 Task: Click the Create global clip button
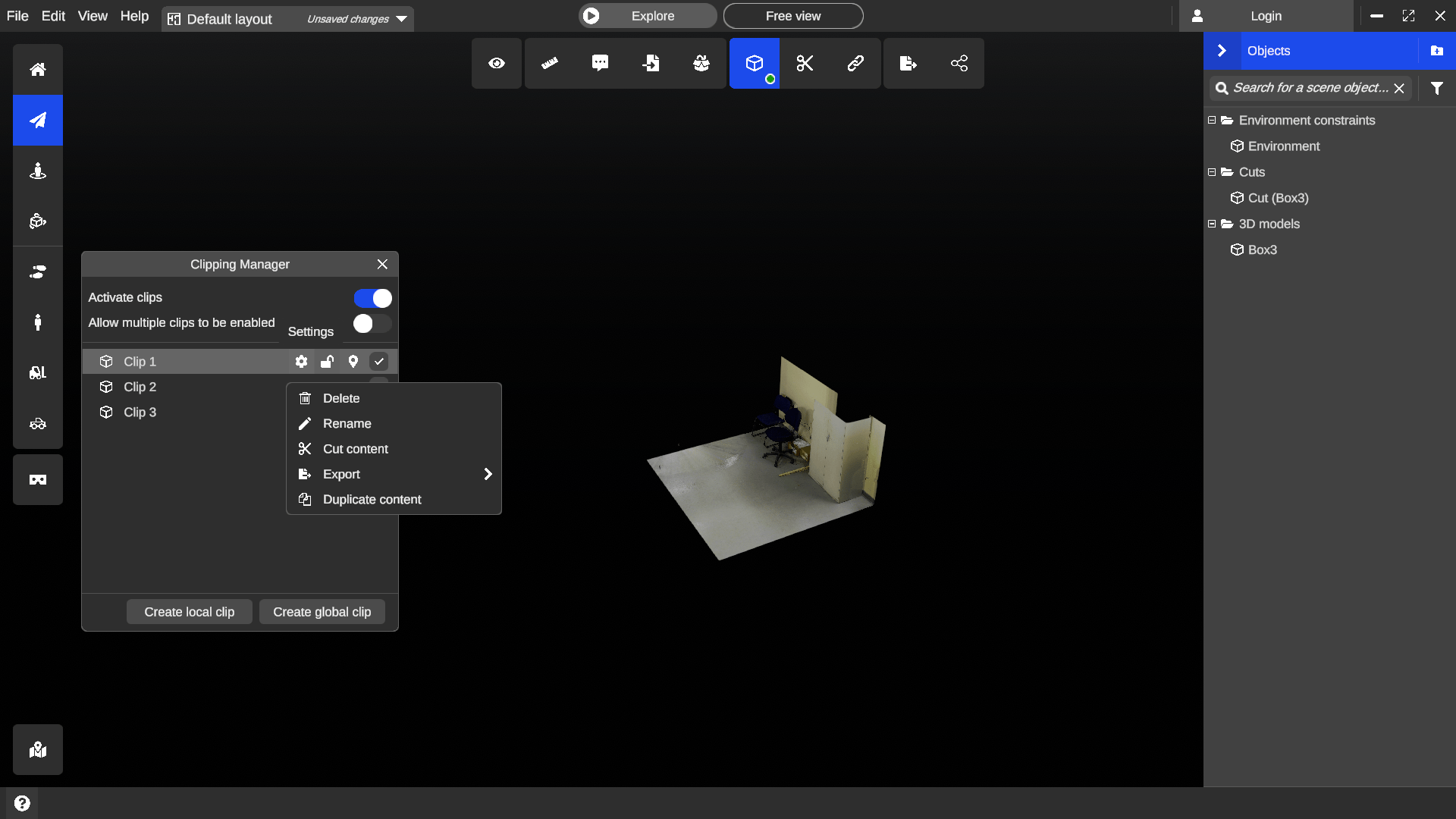(x=322, y=612)
